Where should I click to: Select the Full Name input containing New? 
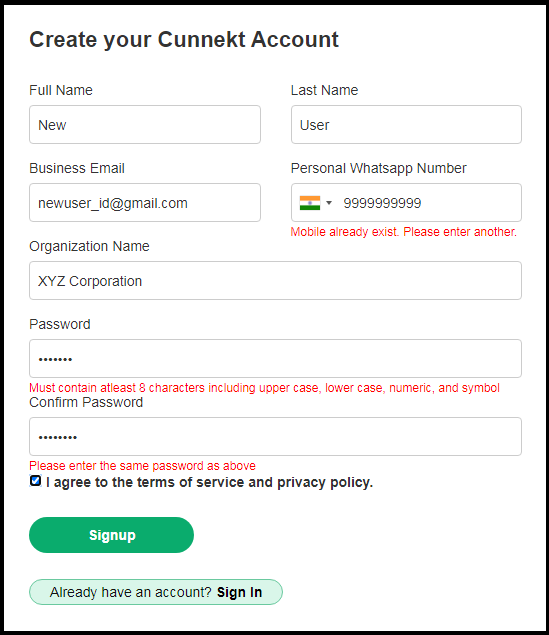pyautogui.click(x=145, y=125)
